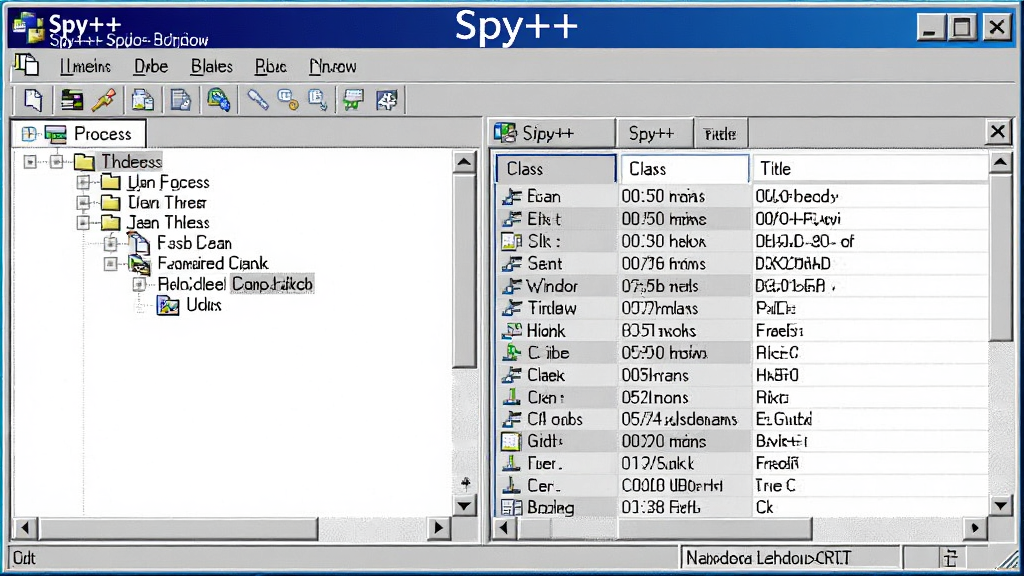The width and height of the screenshot is (1024, 576).
Task: Click the orange pin toolbar icon
Action: 104,100
